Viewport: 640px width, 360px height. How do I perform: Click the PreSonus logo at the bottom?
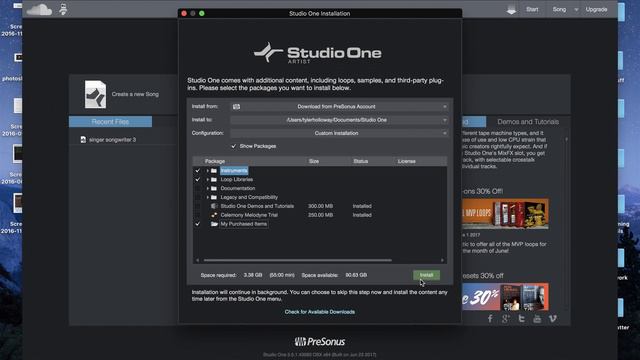coord(320,342)
